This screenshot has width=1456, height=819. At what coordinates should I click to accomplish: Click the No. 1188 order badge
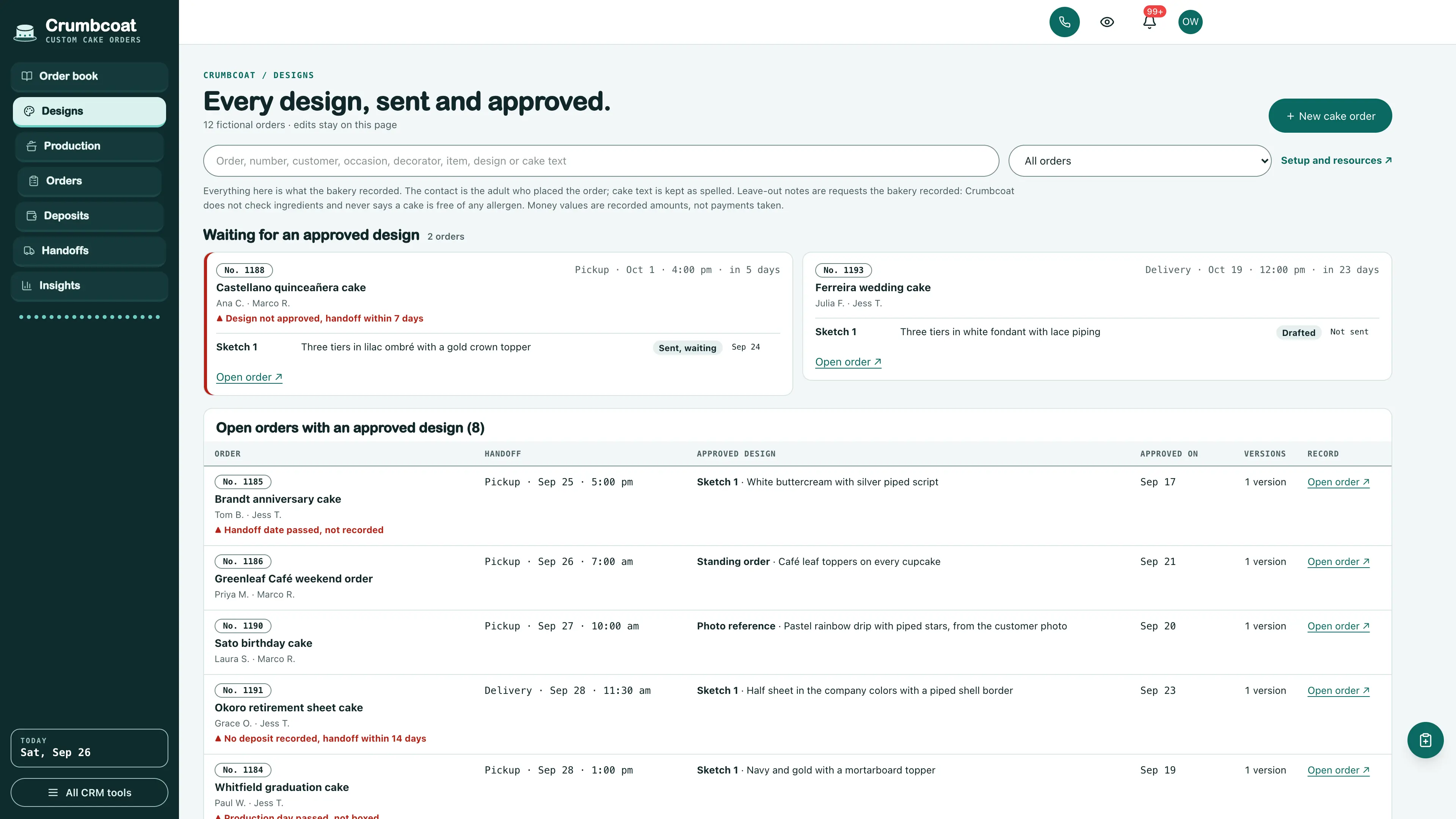(x=244, y=270)
